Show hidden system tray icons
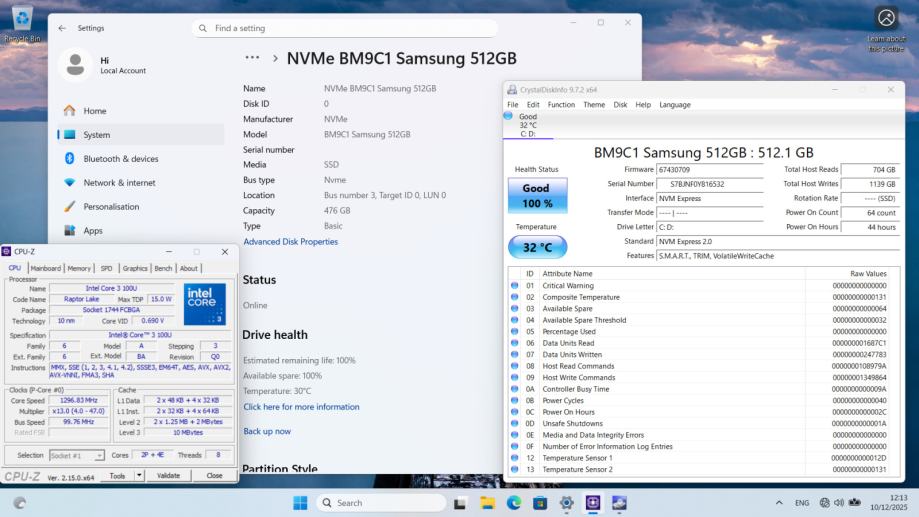 click(779, 502)
